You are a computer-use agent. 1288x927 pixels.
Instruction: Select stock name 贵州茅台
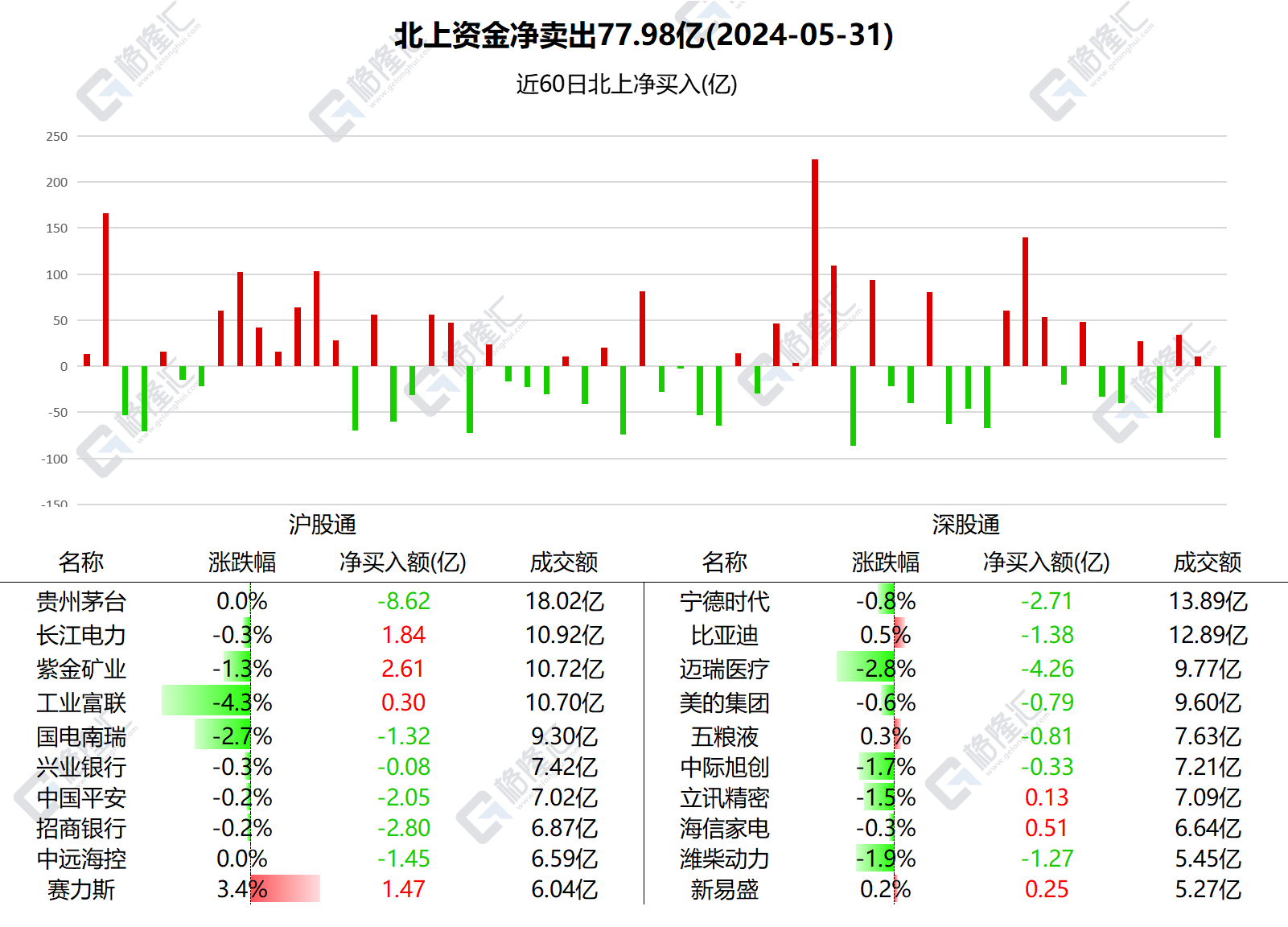(x=81, y=601)
